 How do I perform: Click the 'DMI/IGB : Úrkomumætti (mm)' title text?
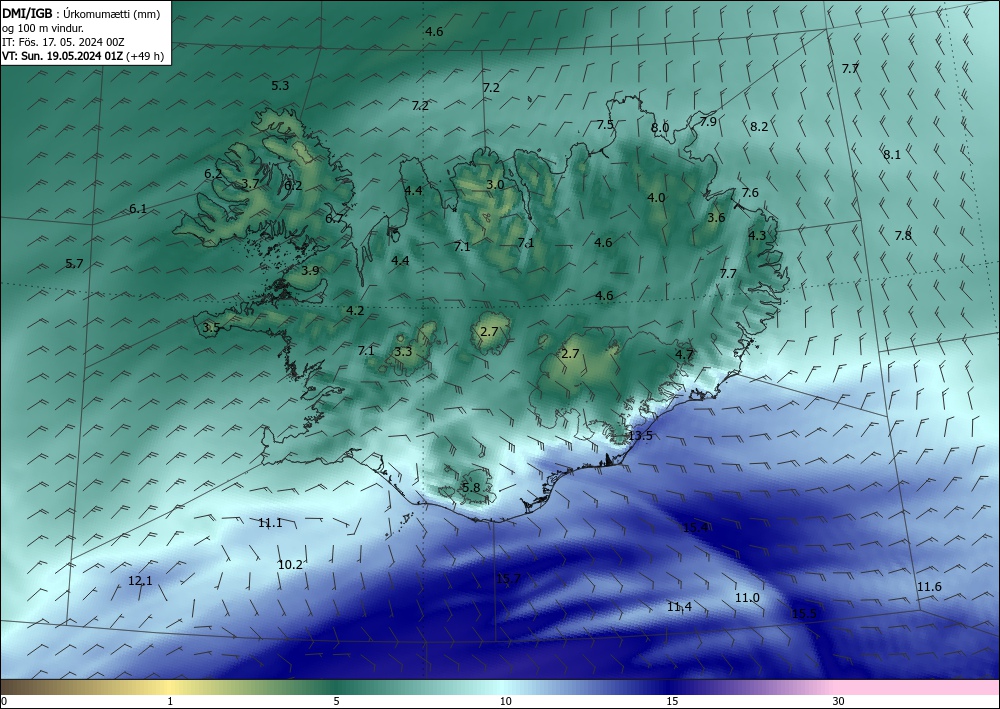click(x=81, y=13)
